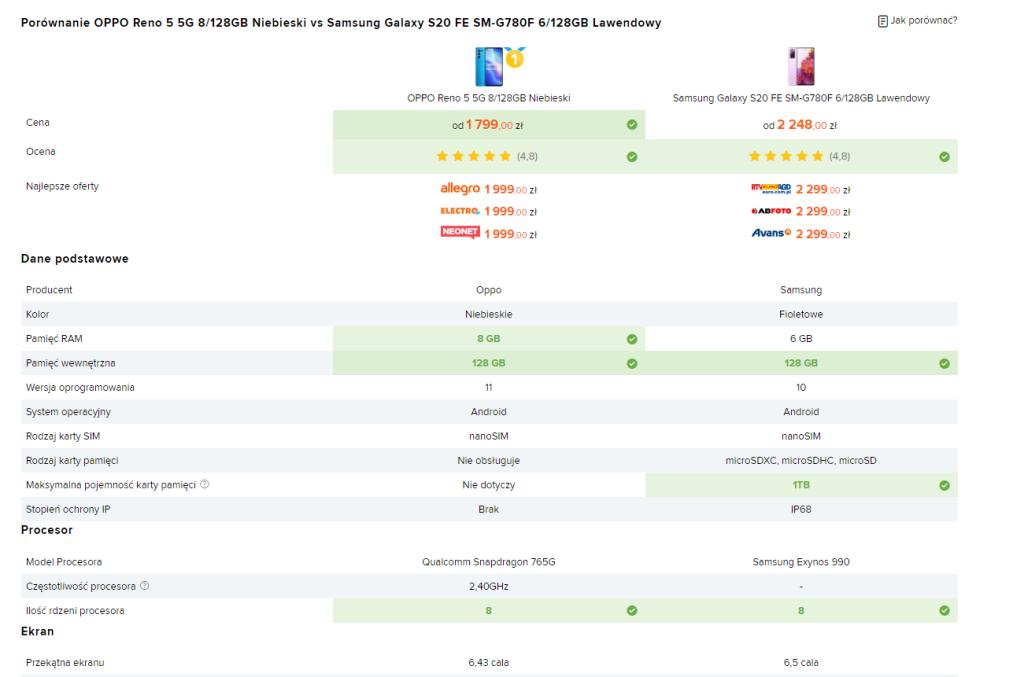Click the 6,43 cala screen value
Image resolution: width=1024 pixels, height=677 pixels.
[x=488, y=662]
